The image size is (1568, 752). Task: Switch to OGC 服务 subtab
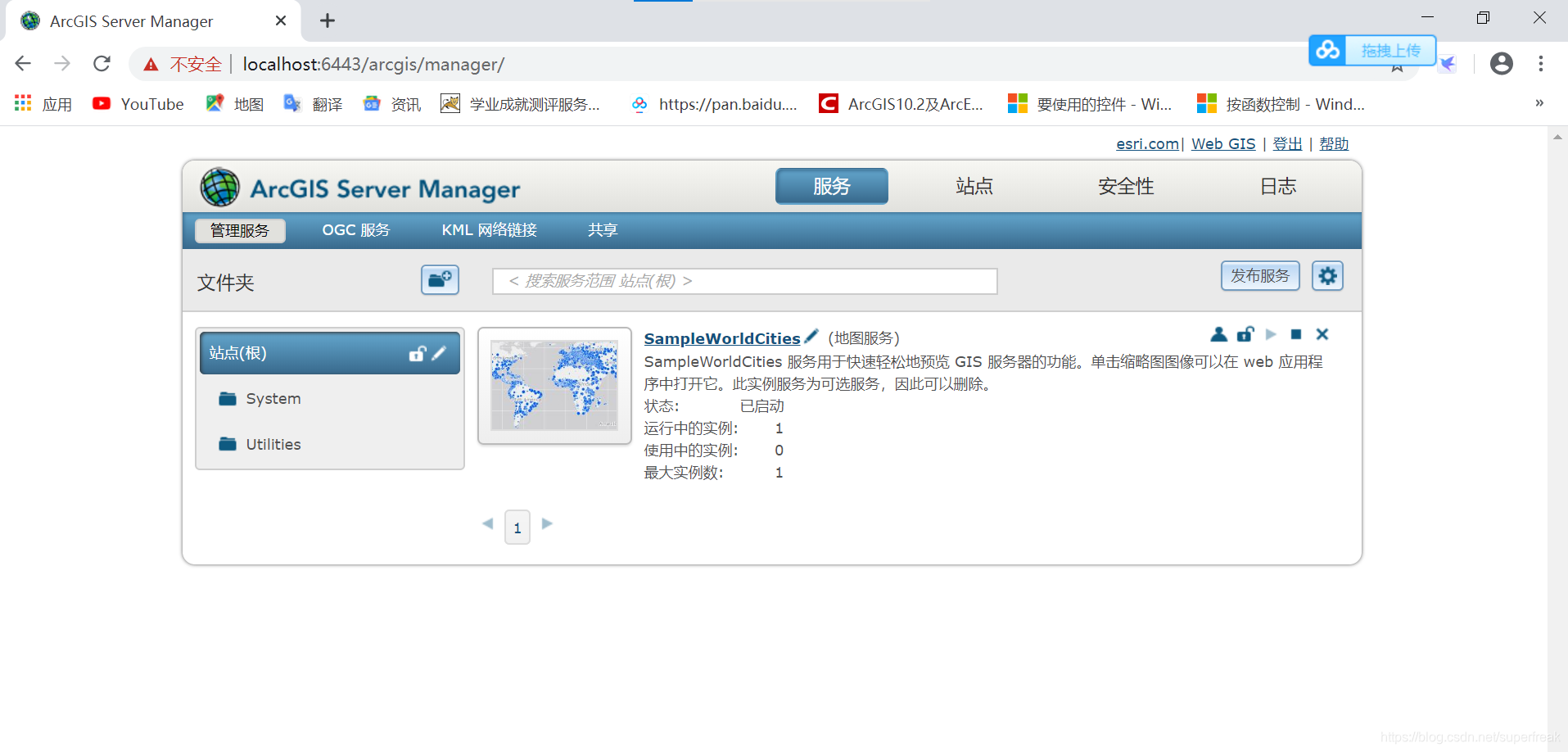[356, 230]
